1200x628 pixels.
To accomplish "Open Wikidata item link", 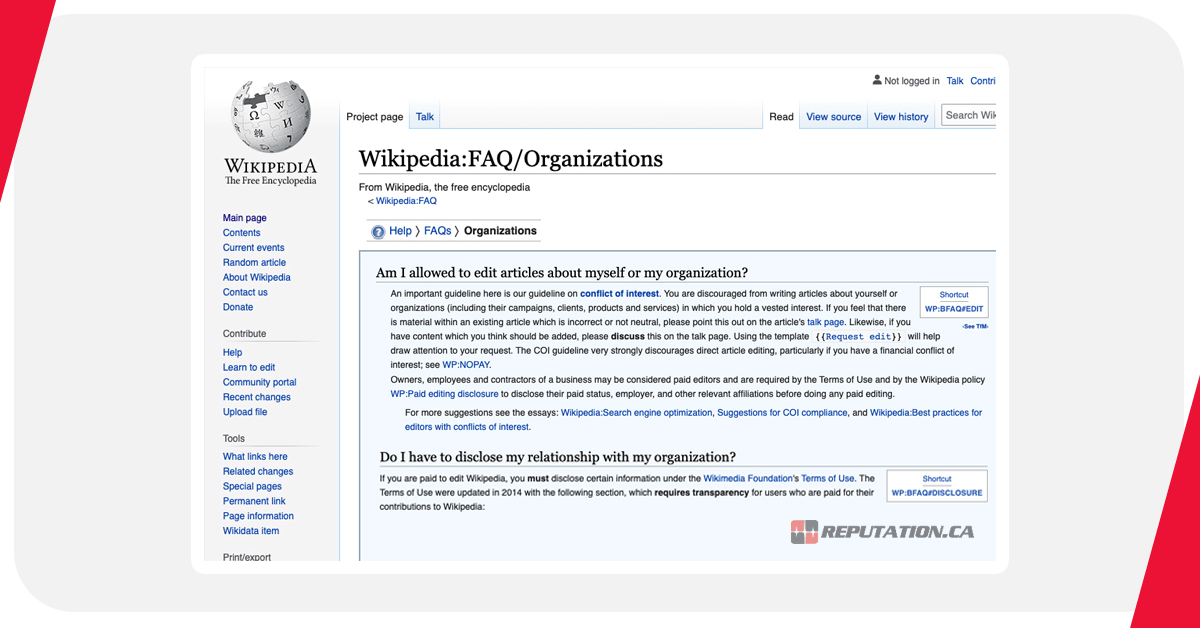I will coord(251,532).
